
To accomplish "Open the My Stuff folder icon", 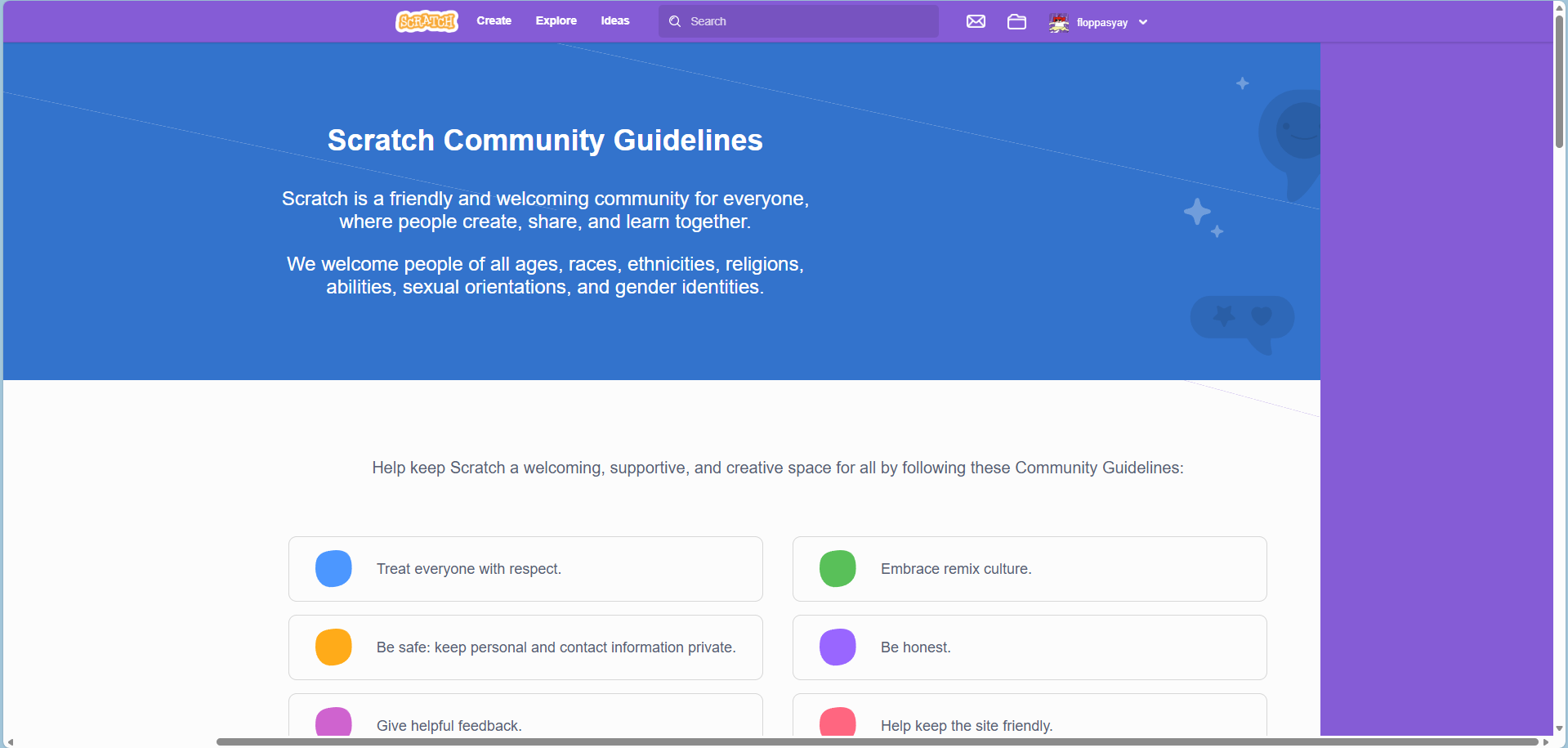I will pos(1016,21).
